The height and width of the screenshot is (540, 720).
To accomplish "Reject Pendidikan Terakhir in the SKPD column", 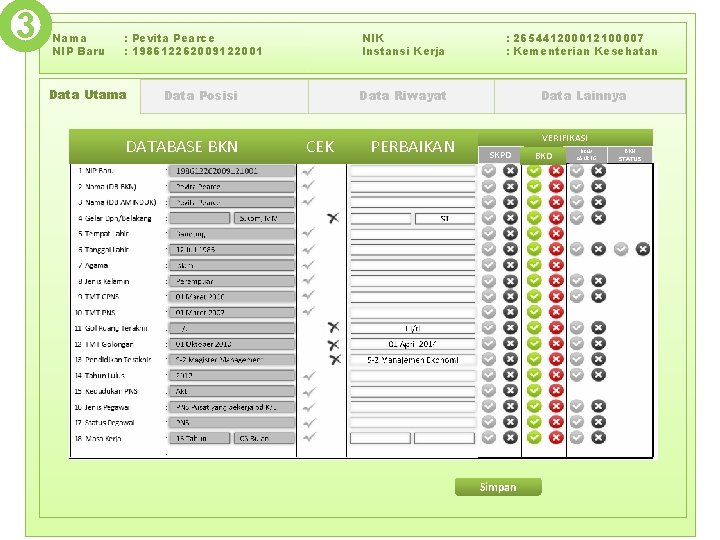I will 510,359.
